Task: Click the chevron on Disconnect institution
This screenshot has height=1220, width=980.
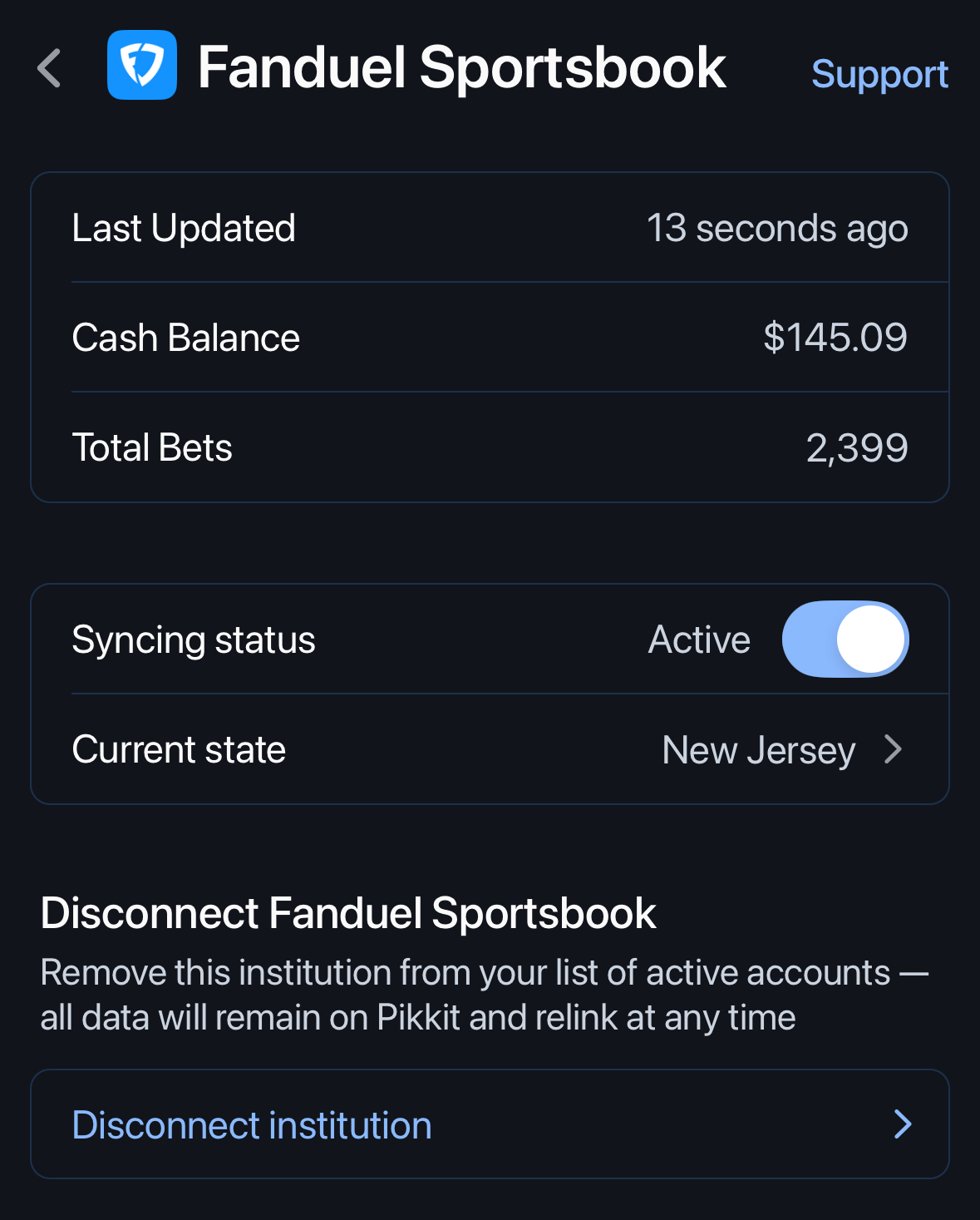Action: pos(903,1124)
